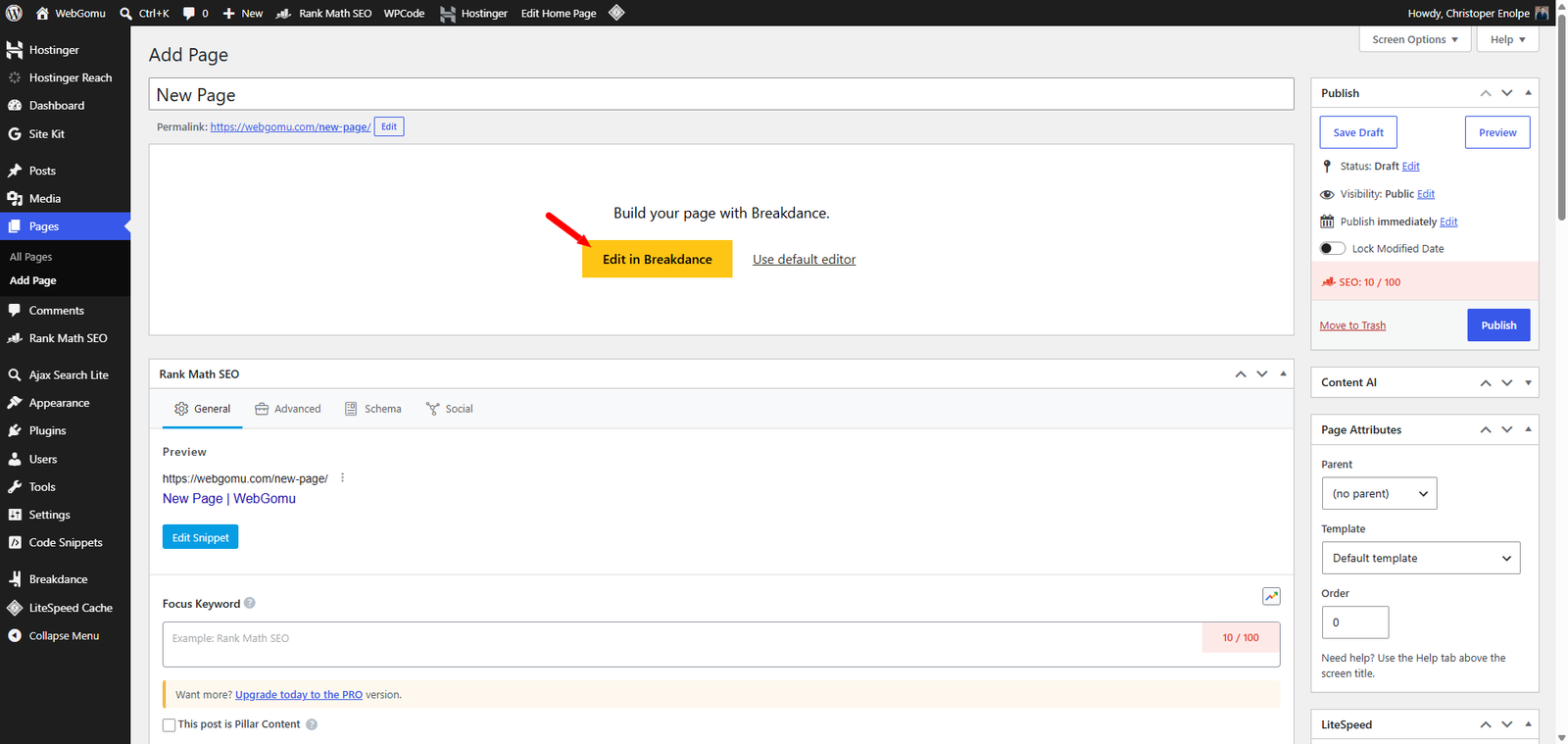1568x744 pixels.
Task: Collapse the Rank Math SEO panel
Action: coord(1283,373)
